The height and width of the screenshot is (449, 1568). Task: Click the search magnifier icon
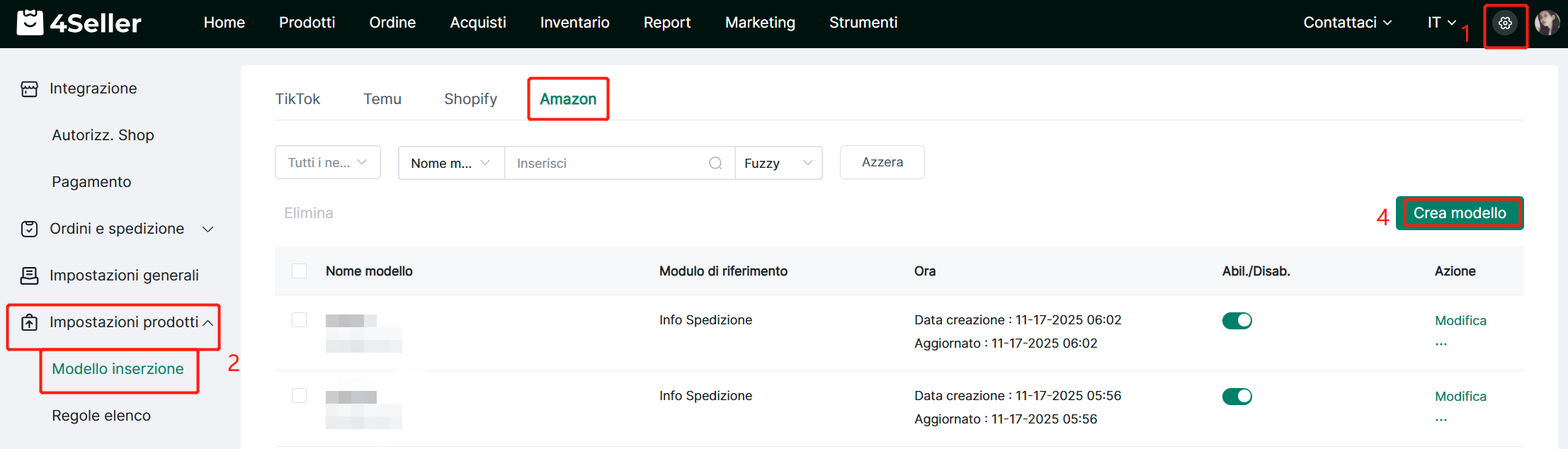(715, 164)
